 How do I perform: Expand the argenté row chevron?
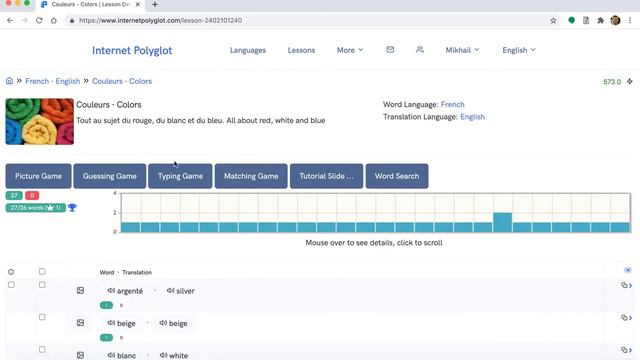(631, 285)
